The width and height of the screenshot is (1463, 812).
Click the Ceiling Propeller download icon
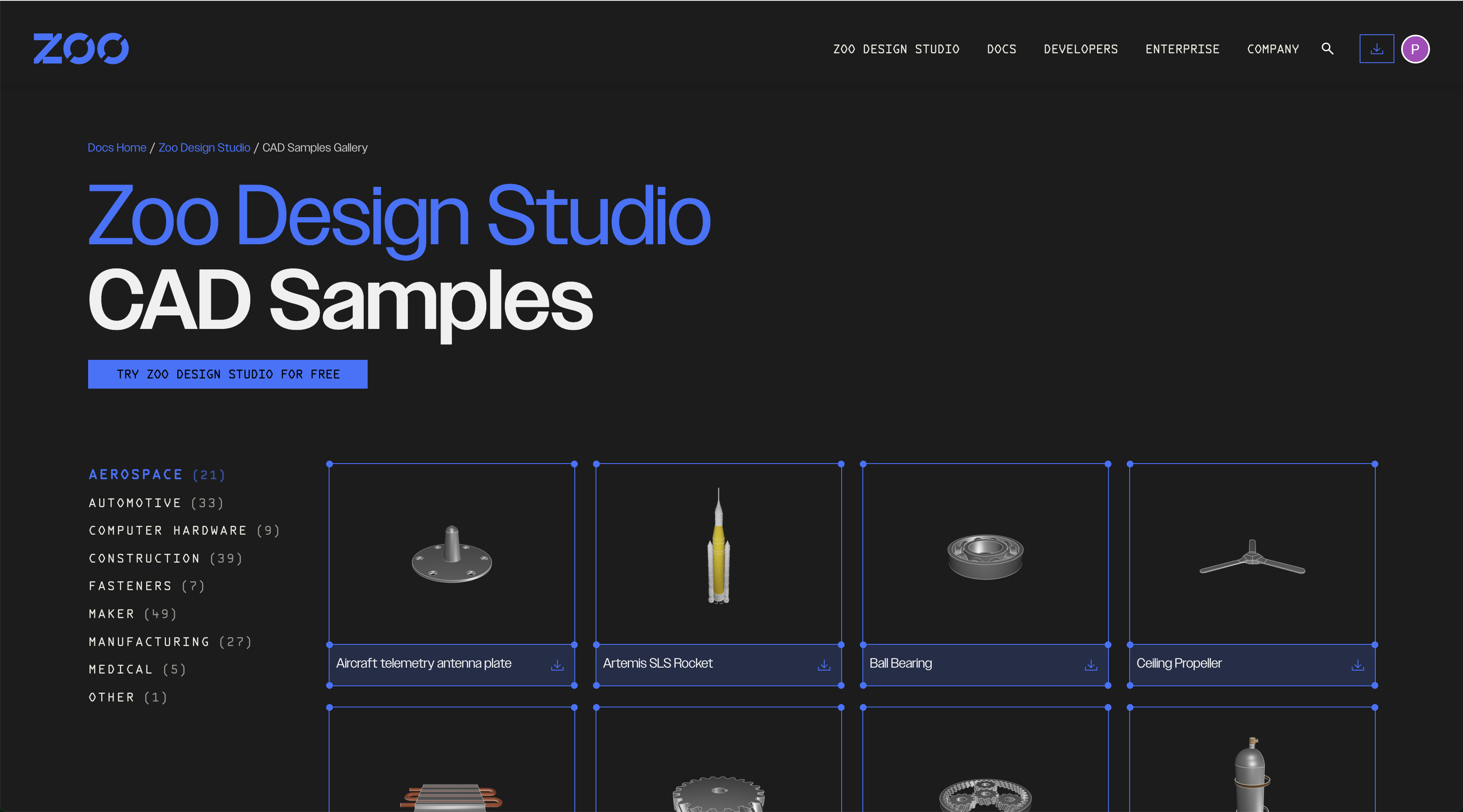click(1358, 665)
